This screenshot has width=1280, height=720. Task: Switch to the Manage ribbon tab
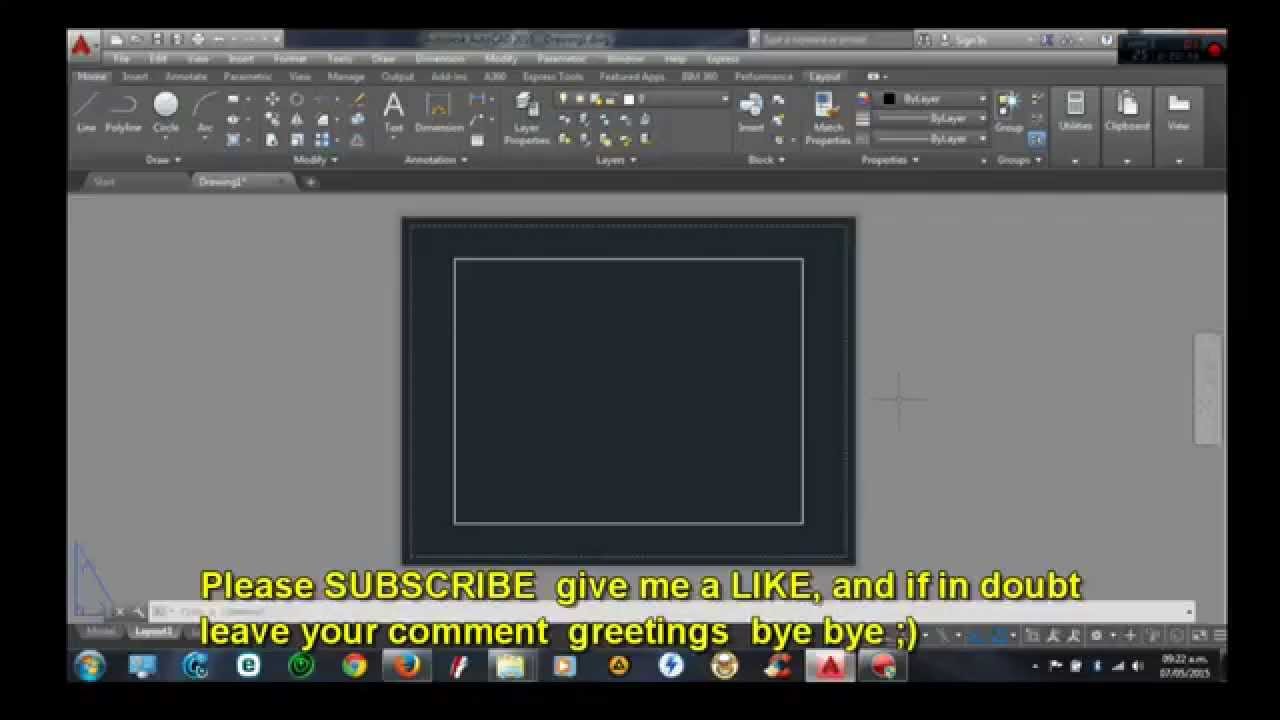346,77
